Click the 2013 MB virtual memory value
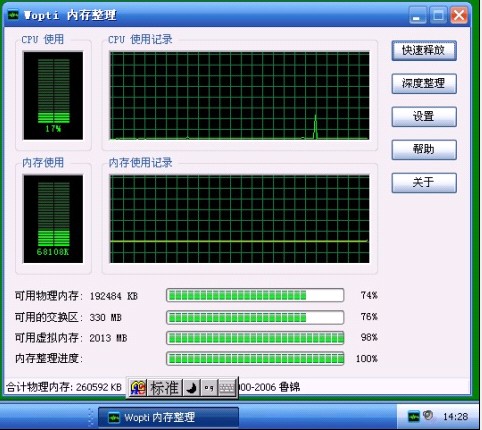482x430 pixels. tap(108, 338)
